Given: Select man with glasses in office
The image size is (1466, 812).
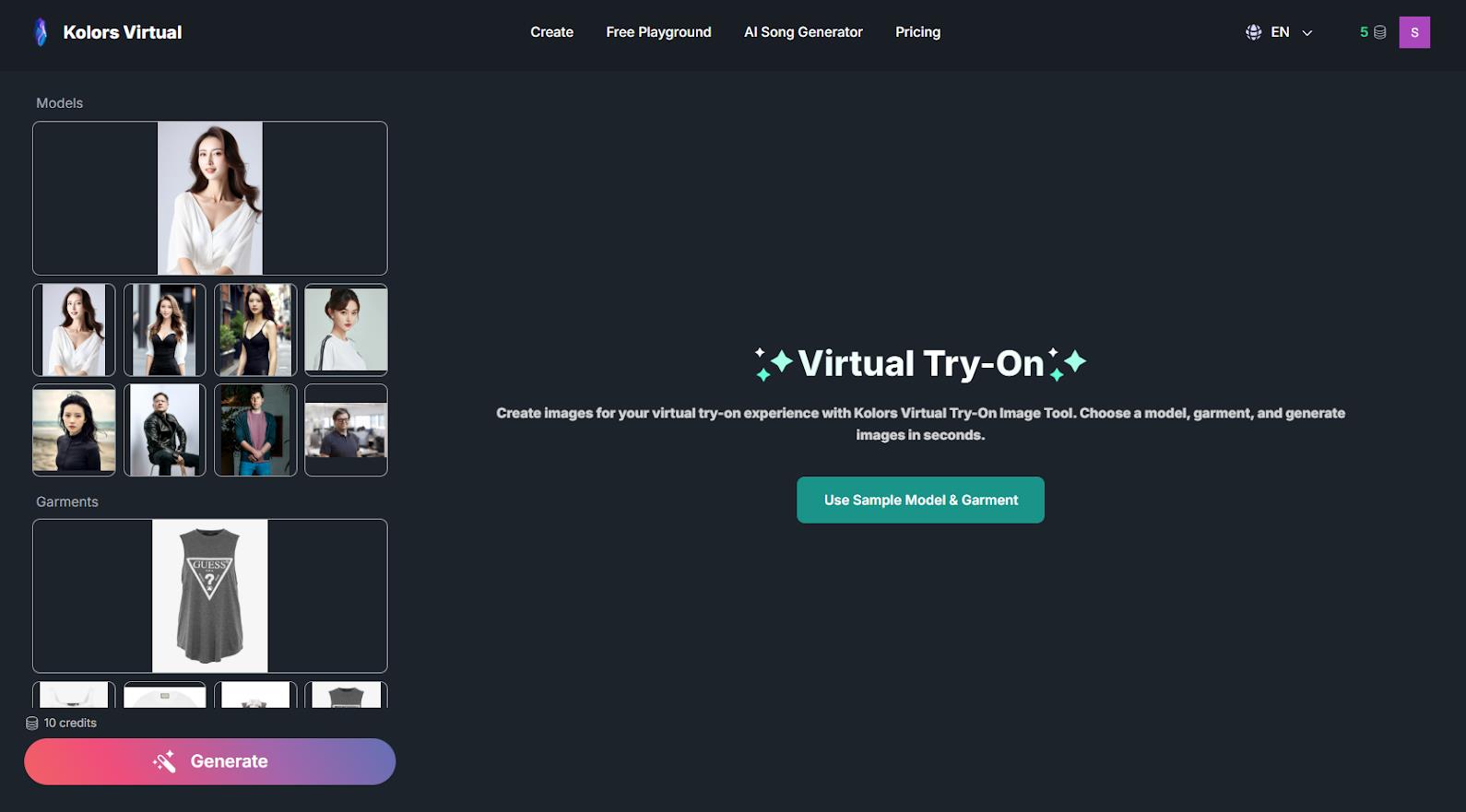Looking at the screenshot, I should tap(346, 430).
